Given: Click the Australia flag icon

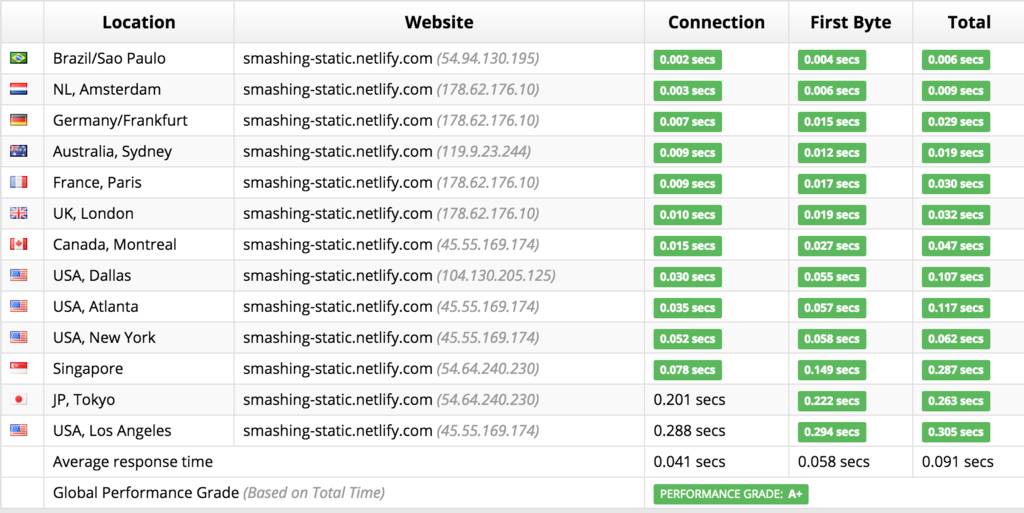Looking at the screenshot, I should 19,151.
